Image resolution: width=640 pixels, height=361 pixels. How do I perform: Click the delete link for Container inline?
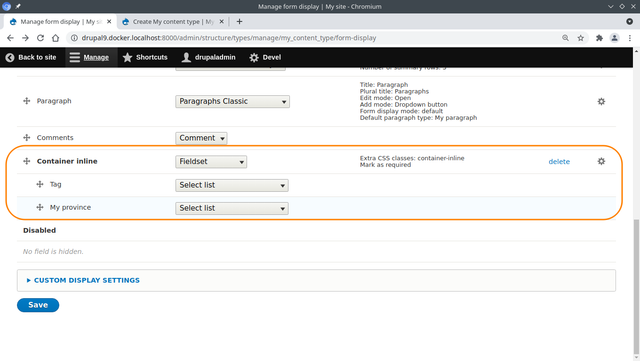click(x=559, y=162)
